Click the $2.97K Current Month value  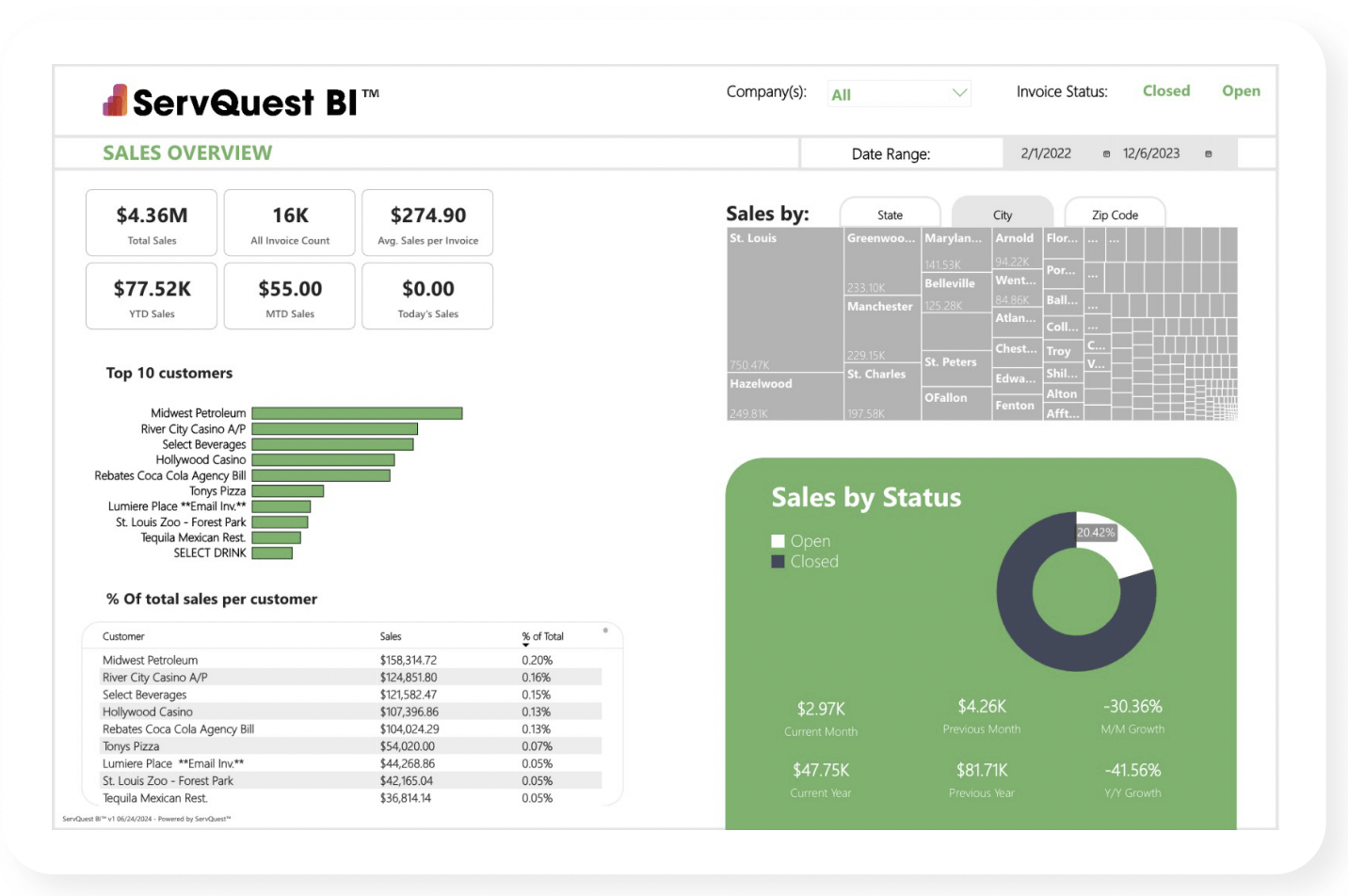click(x=821, y=709)
